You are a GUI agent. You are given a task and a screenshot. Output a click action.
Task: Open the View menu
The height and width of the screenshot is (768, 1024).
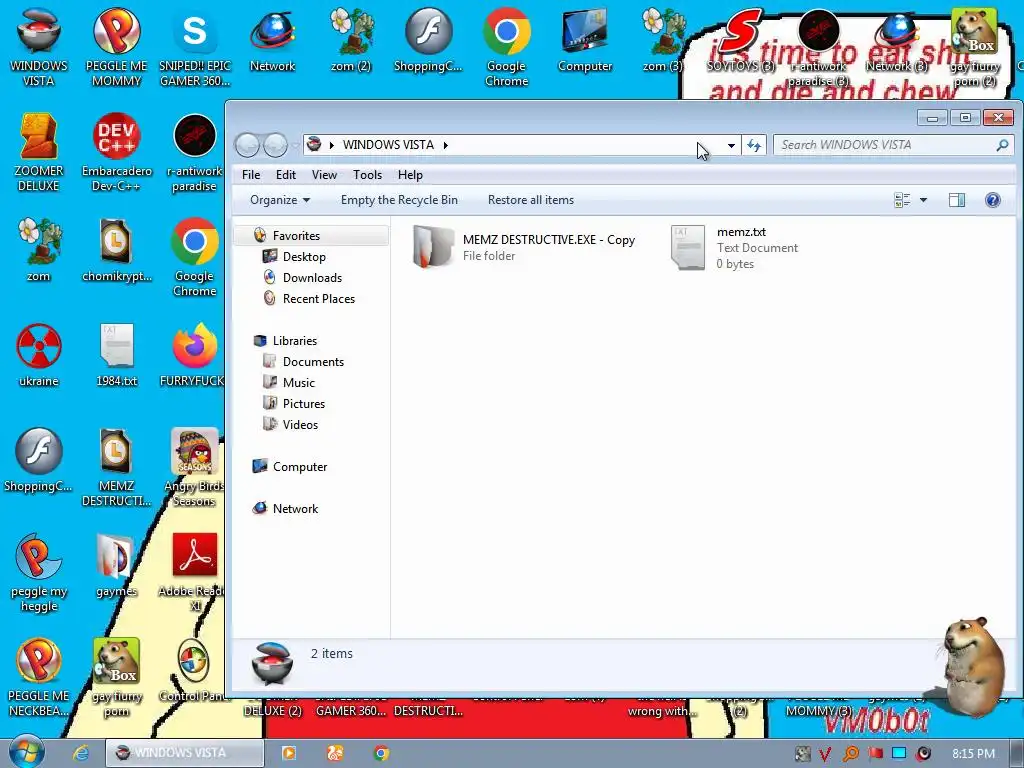[324, 174]
